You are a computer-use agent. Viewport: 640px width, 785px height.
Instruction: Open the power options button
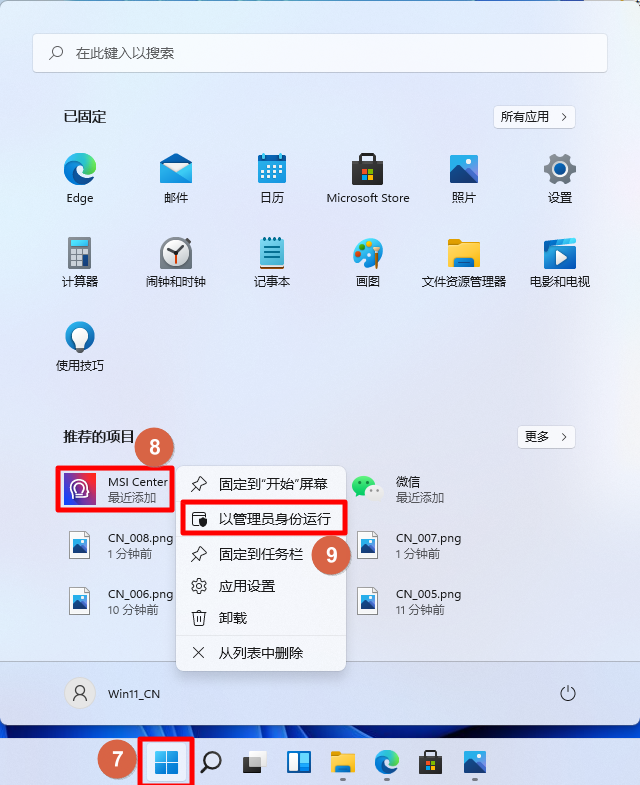click(567, 693)
